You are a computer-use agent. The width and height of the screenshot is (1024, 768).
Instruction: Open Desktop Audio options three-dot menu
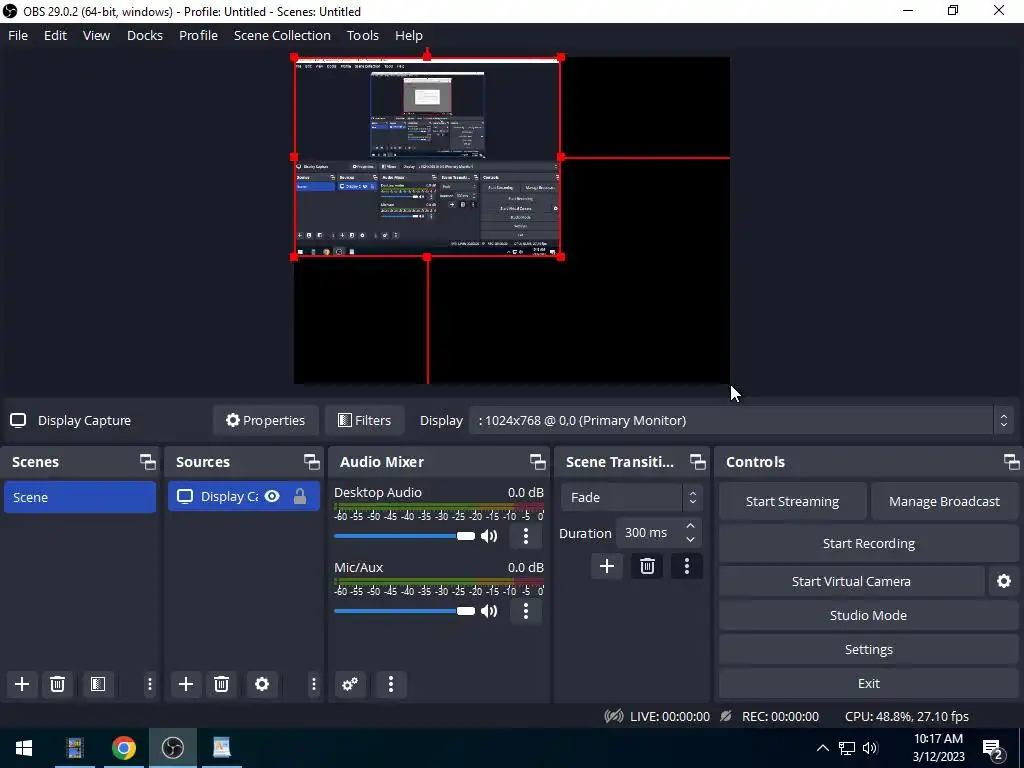coord(526,536)
